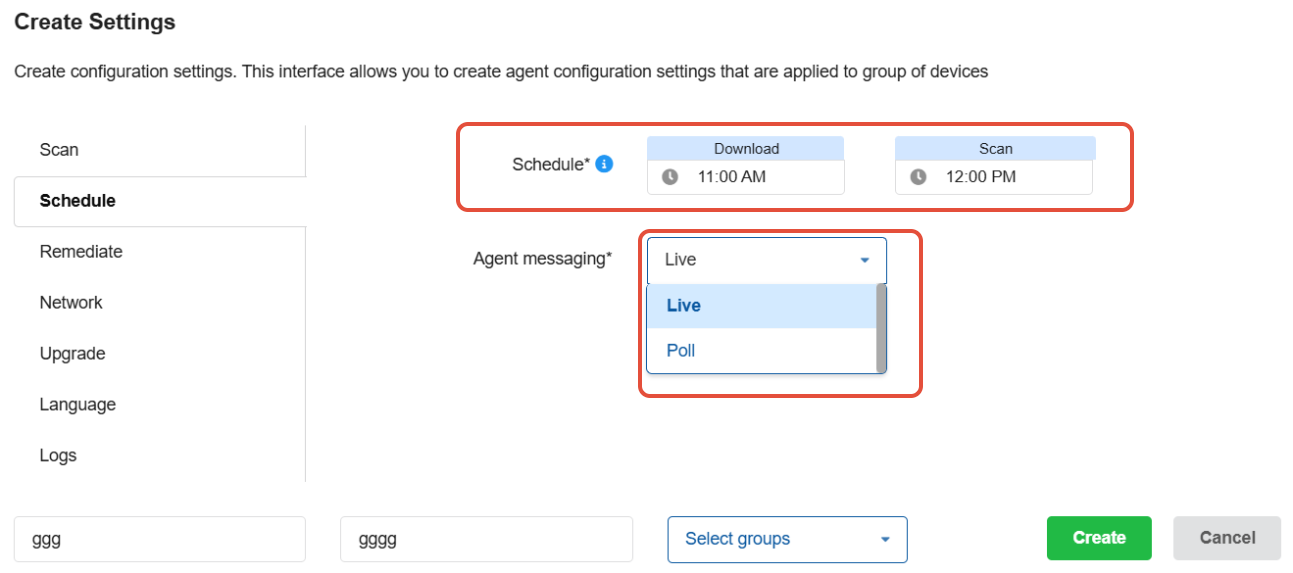The width and height of the screenshot is (1293, 573).
Task: Select the Language tab
Action: point(78,405)
